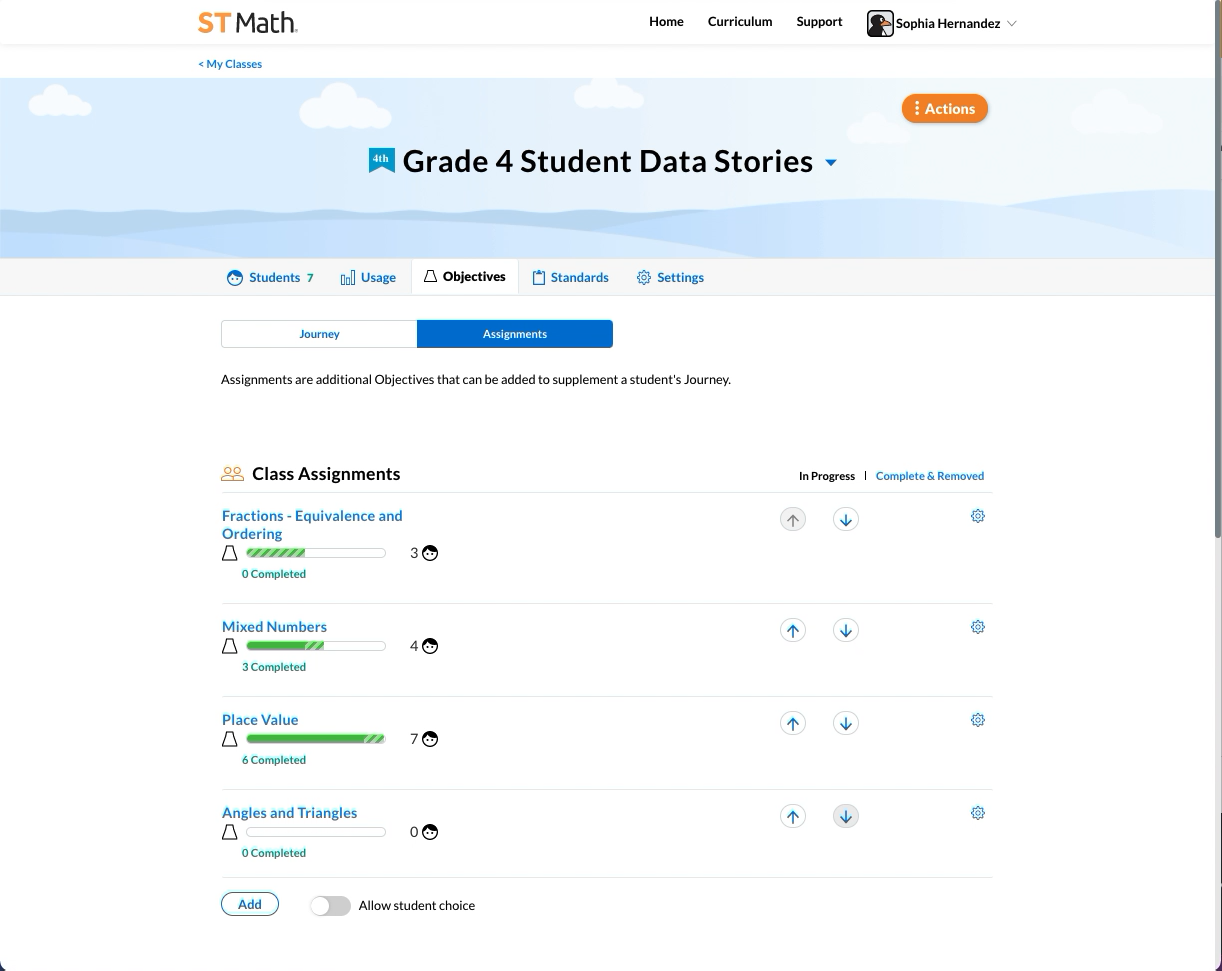Click the ST Math logo

click(246, 21)
